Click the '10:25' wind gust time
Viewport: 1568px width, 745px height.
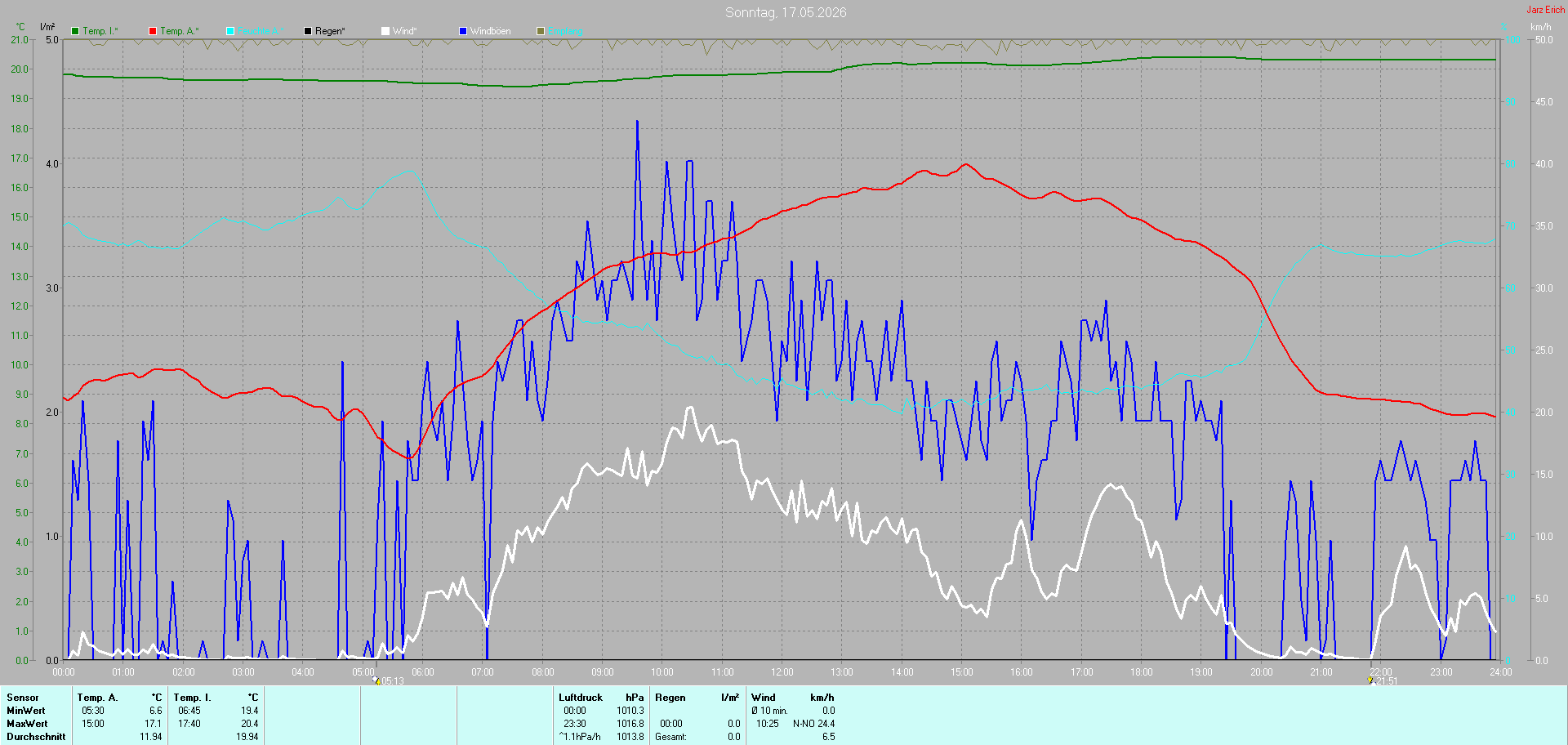tap(768, 724)
